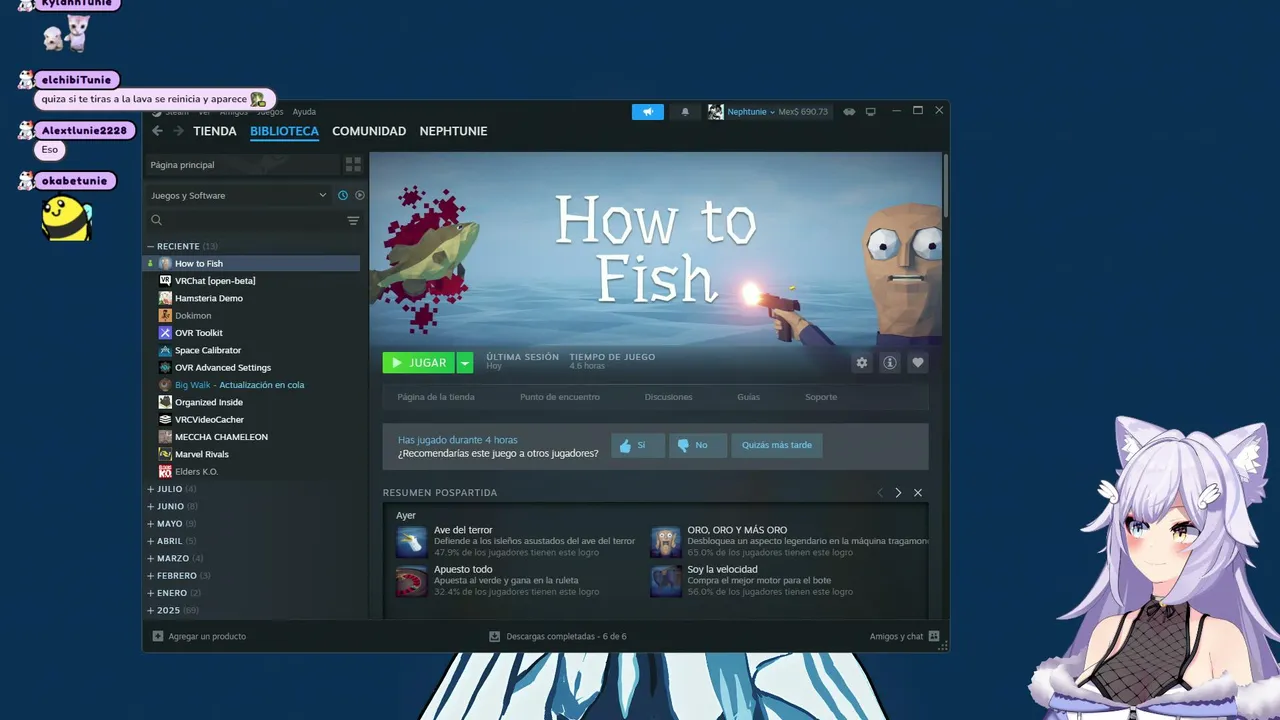Open the notifications bell
The width and height of the screenshot is (1280, 720).
tap(685, 112)
